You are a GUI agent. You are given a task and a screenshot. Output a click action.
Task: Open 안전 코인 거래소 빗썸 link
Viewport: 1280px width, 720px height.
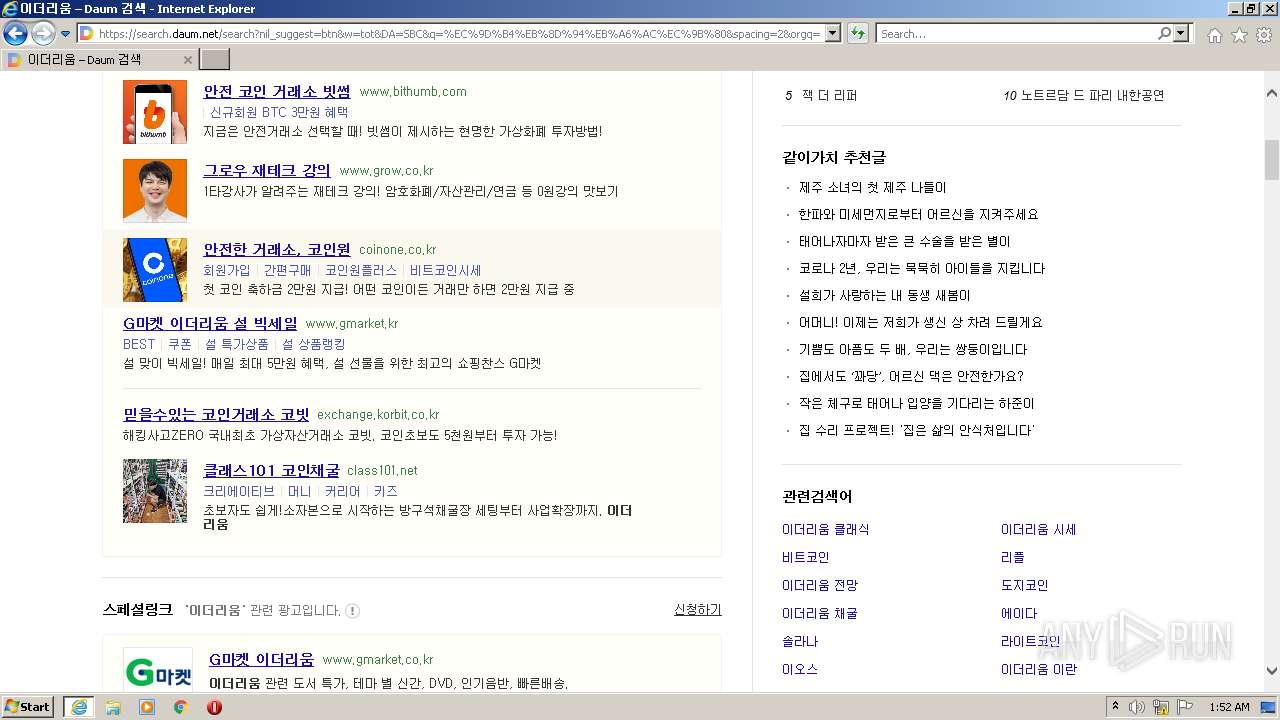(x=277, y=91)
